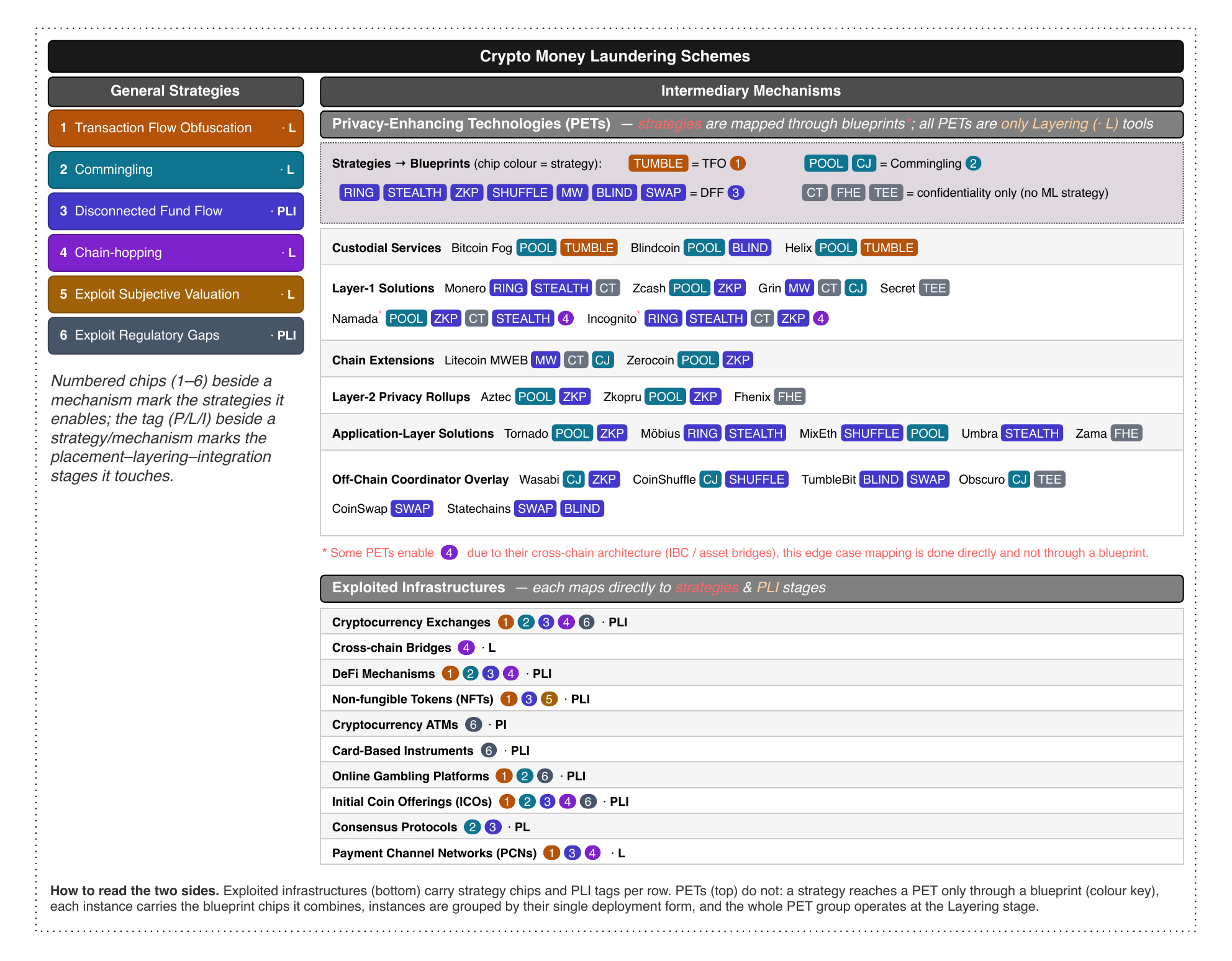Screen dimensions: 1232x961
Task: Click the blue 3 chip beside Consensus Protocols
Action: click(492, 827)
